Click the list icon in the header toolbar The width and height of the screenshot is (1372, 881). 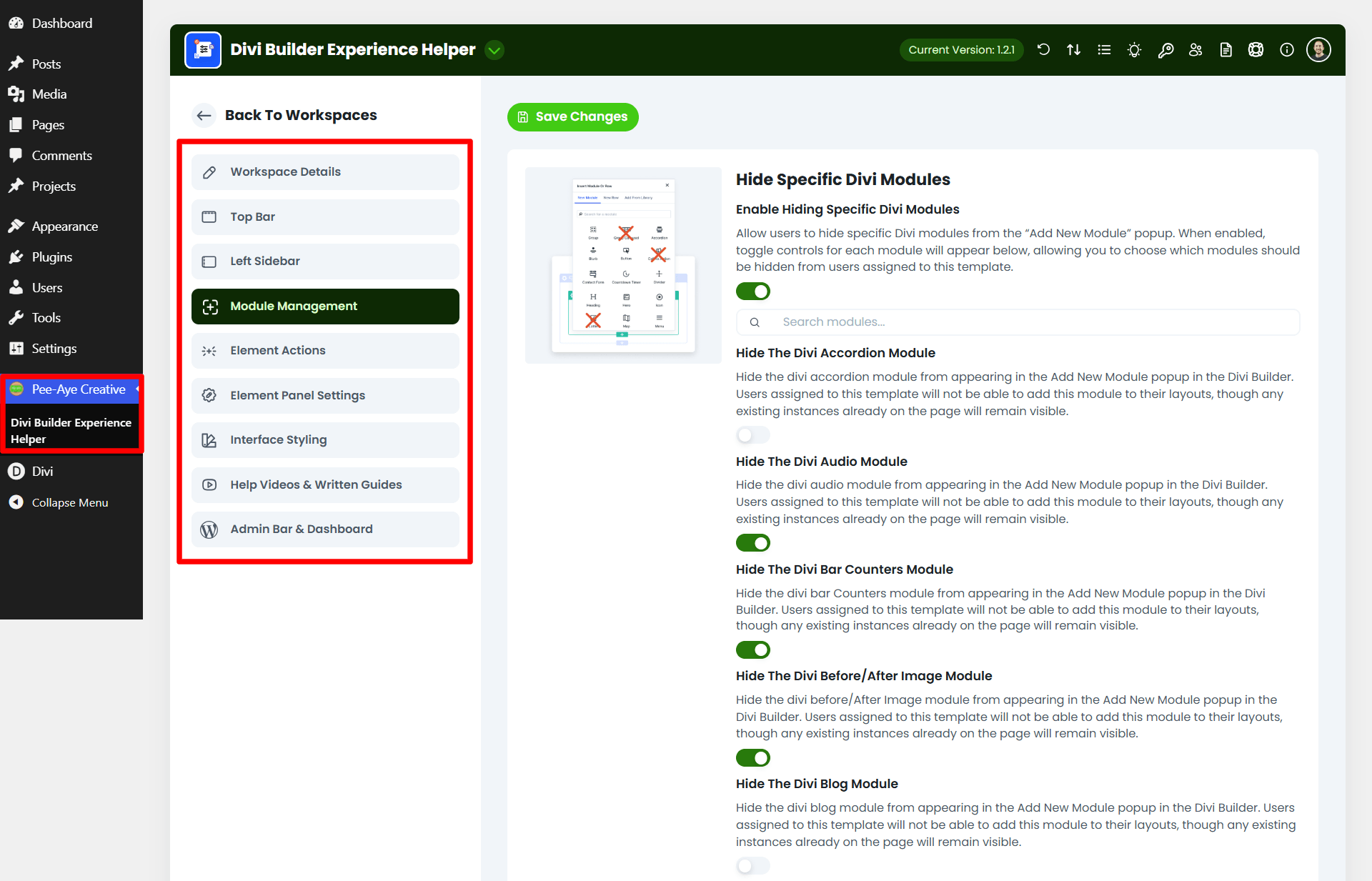coord(1104,50)
